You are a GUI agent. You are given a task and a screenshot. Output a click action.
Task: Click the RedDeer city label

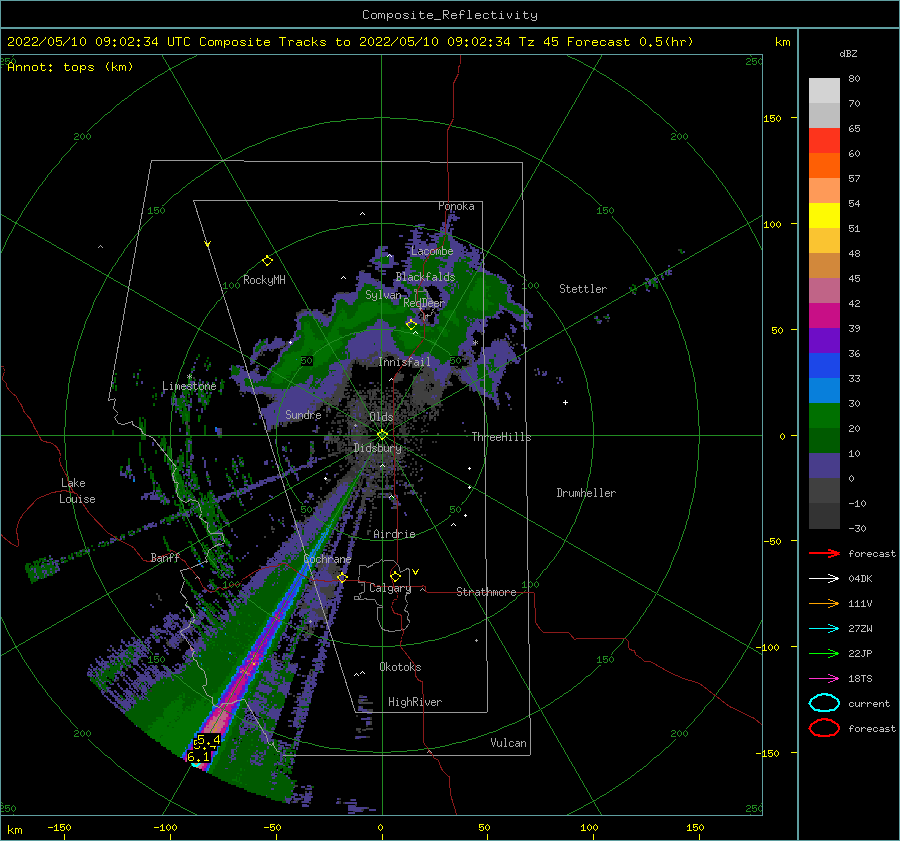[x=424, y=303]
